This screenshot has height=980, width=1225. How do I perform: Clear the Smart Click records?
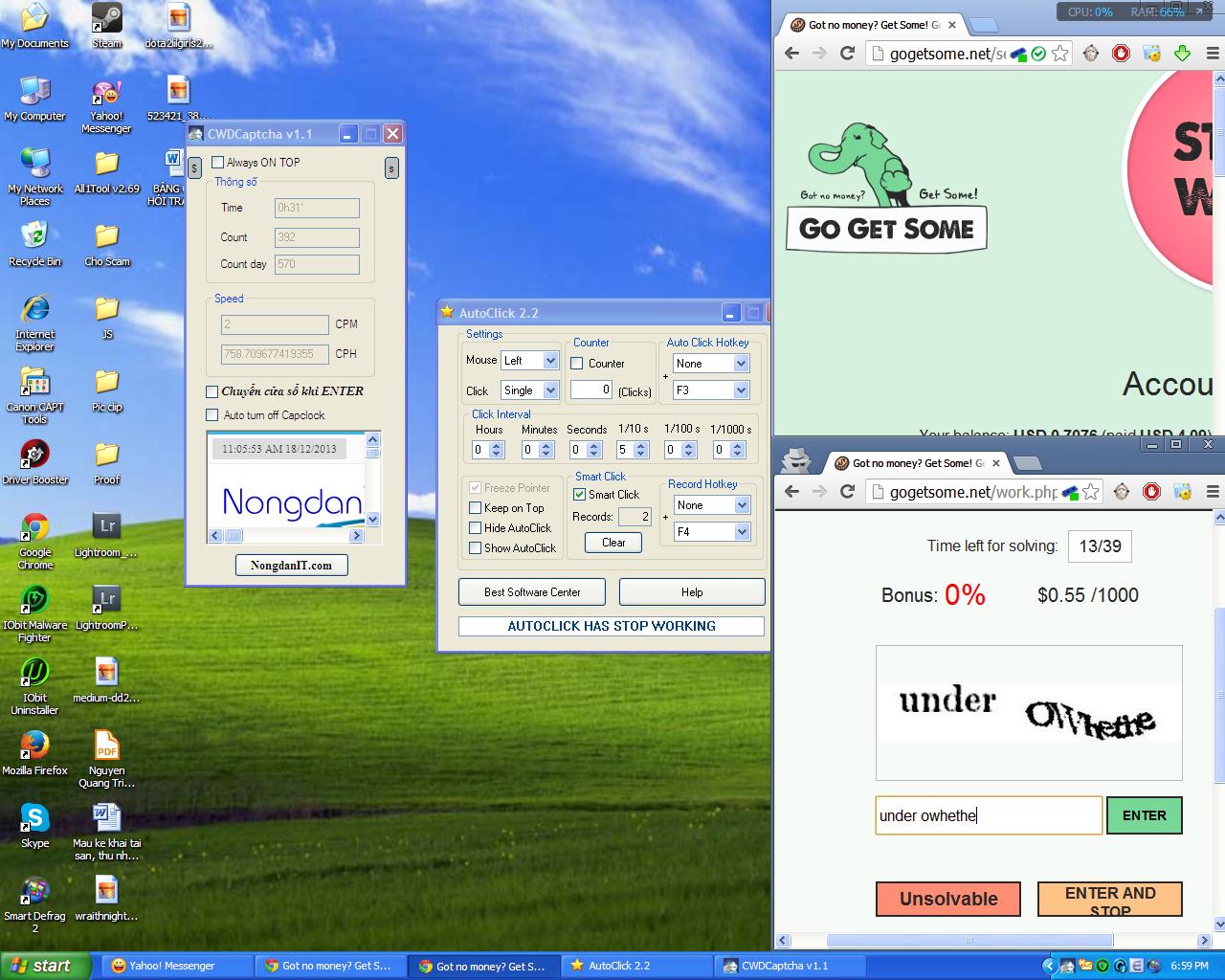(613, 543)
